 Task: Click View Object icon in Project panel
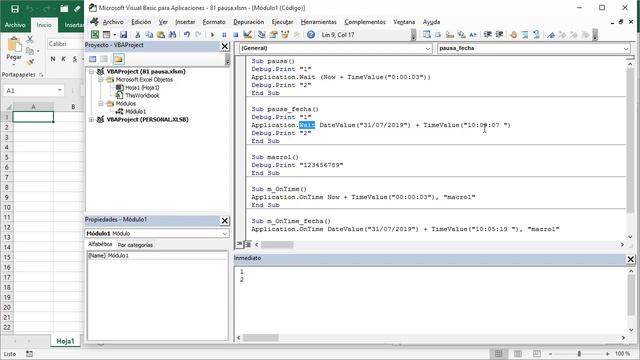pyautogui.click(x=104, y=59)
